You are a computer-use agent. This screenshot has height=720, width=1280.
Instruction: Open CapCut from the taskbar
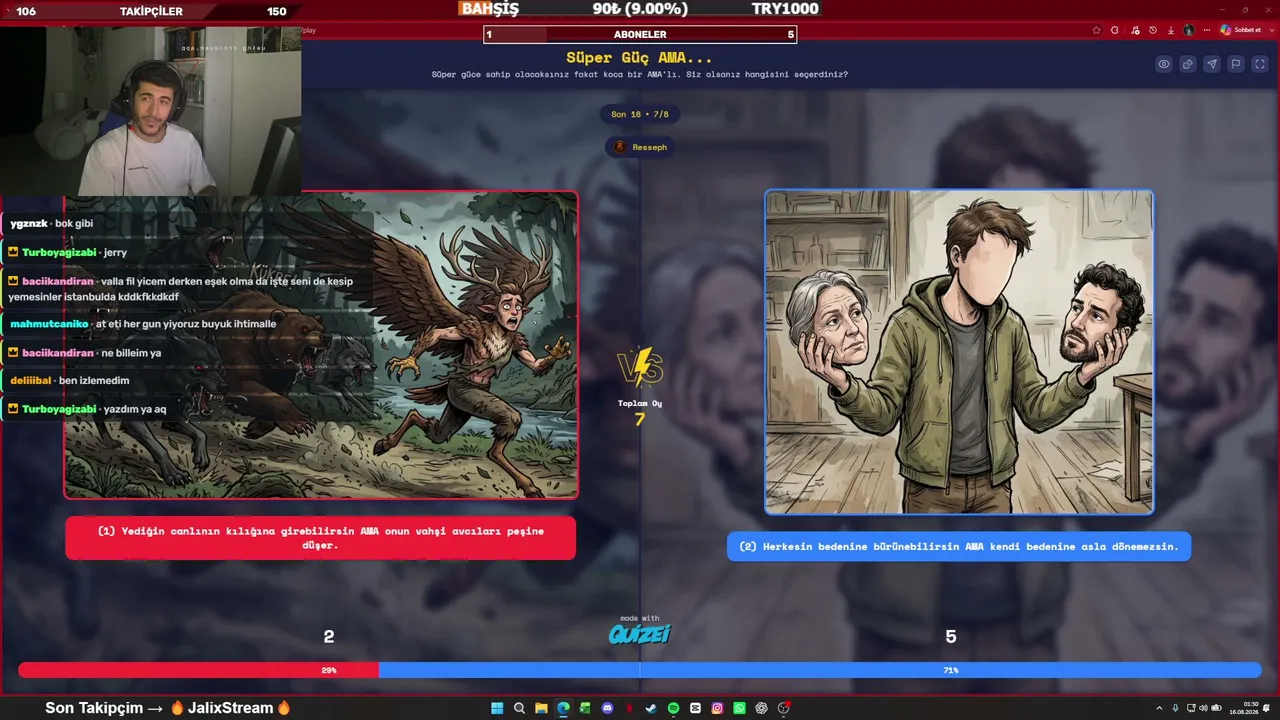click(695, 708)
